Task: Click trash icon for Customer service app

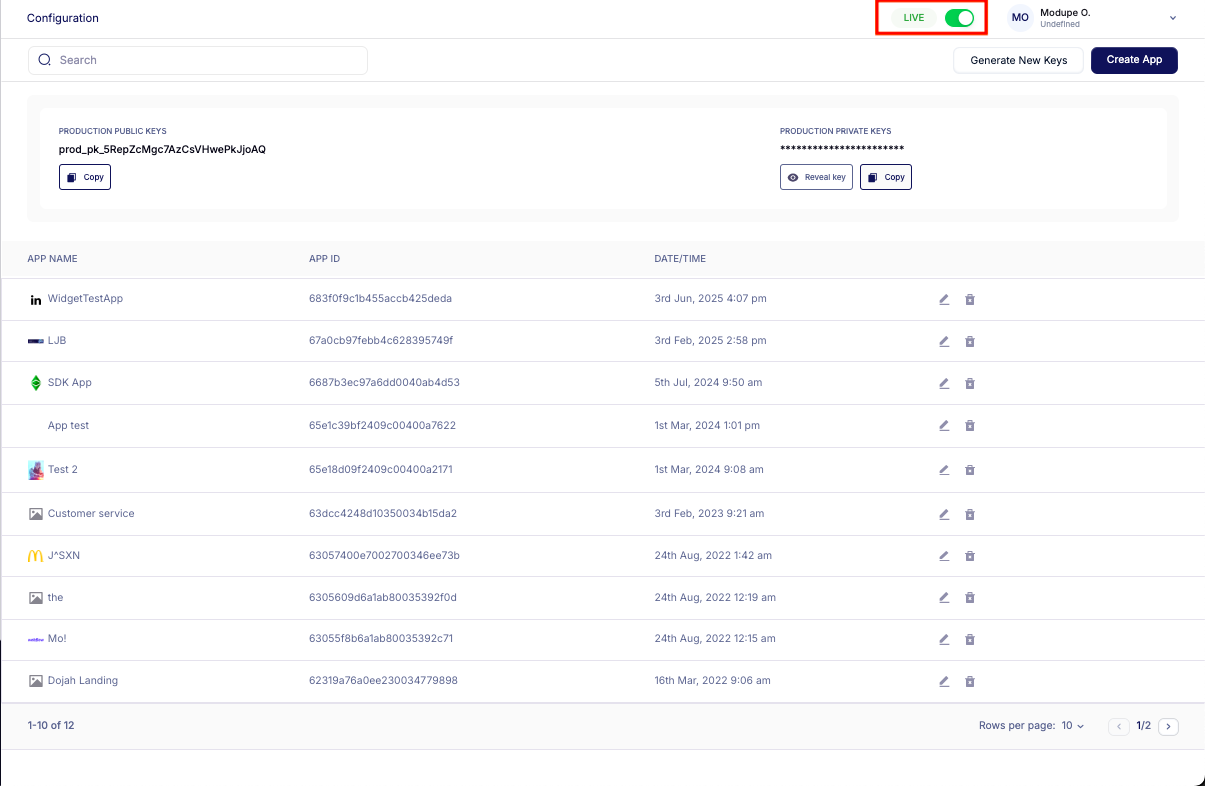Action: point(969,514)
